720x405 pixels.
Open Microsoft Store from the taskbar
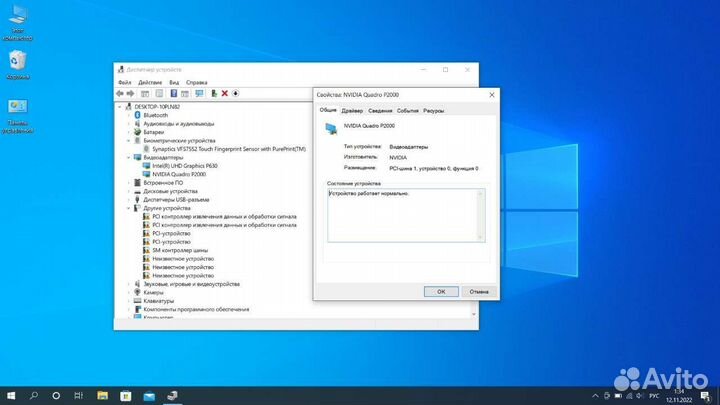pyautogui.click(x=125, y=395)
